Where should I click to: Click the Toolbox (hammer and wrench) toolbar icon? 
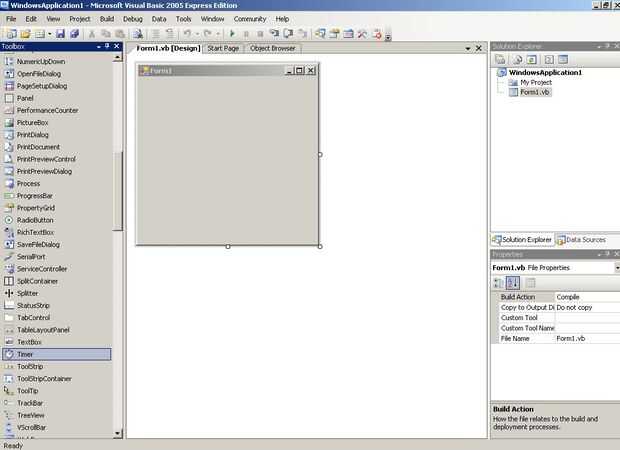[362, 34]
